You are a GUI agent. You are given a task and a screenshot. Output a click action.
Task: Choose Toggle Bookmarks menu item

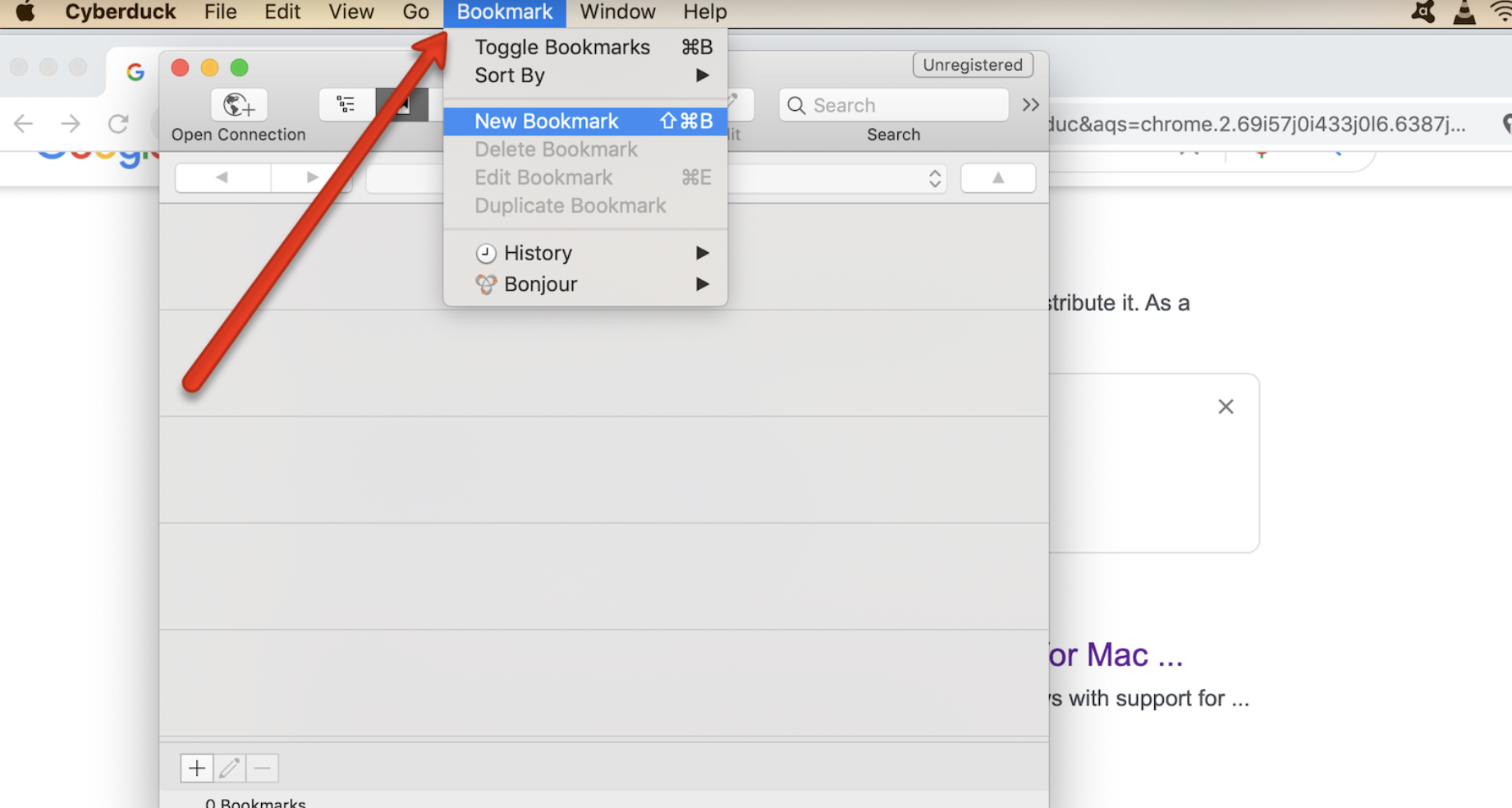click(x=585, y=47)
